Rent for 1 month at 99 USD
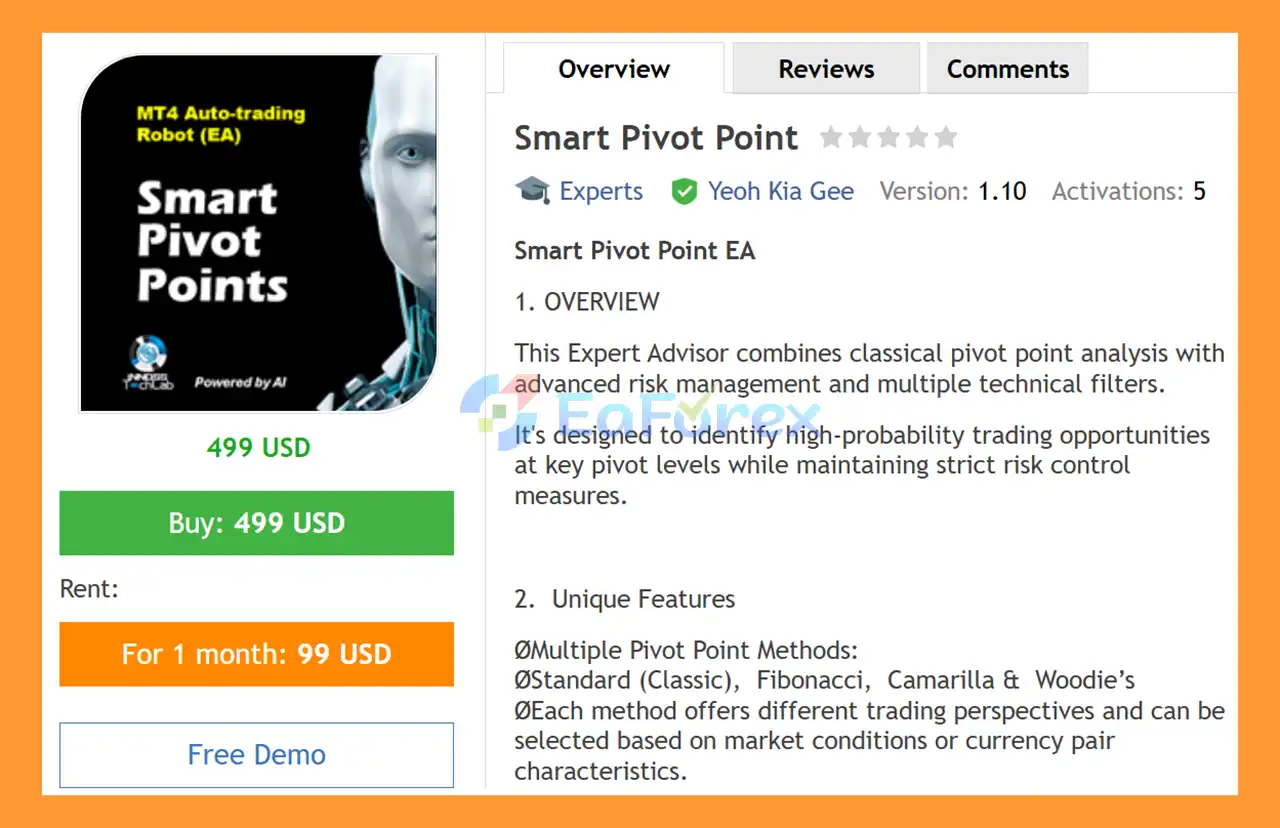 (257, 654)
